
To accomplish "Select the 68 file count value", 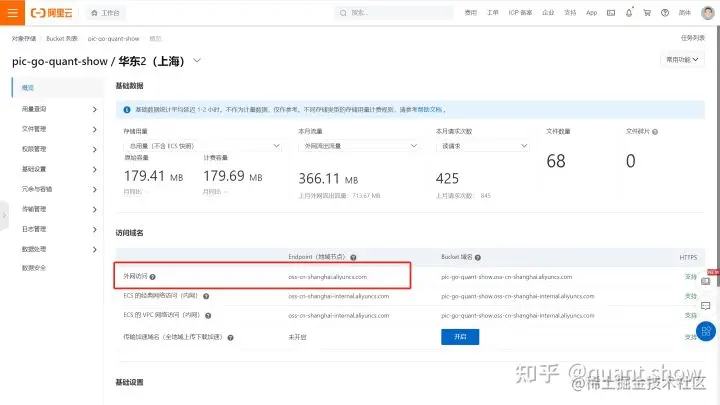I will (556, 161).
